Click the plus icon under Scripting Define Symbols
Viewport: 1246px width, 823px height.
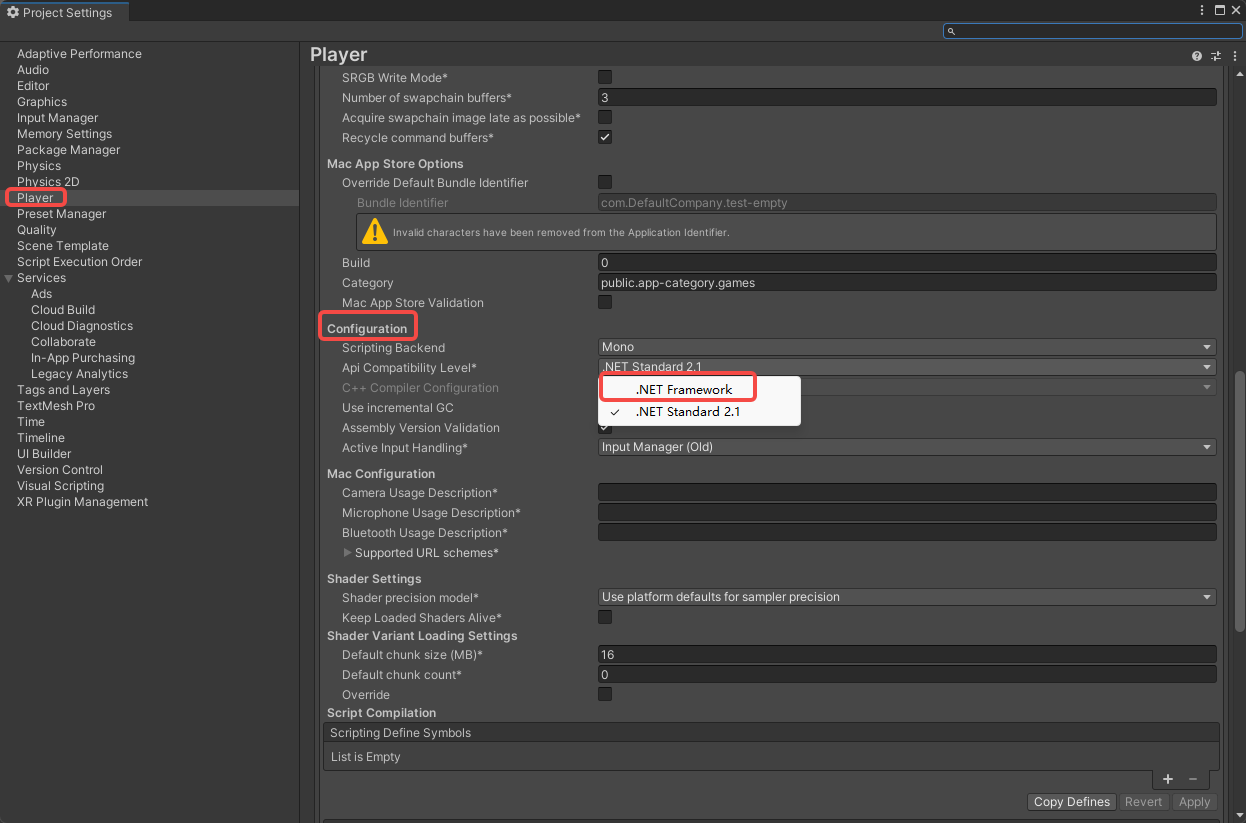point(1167,779)
